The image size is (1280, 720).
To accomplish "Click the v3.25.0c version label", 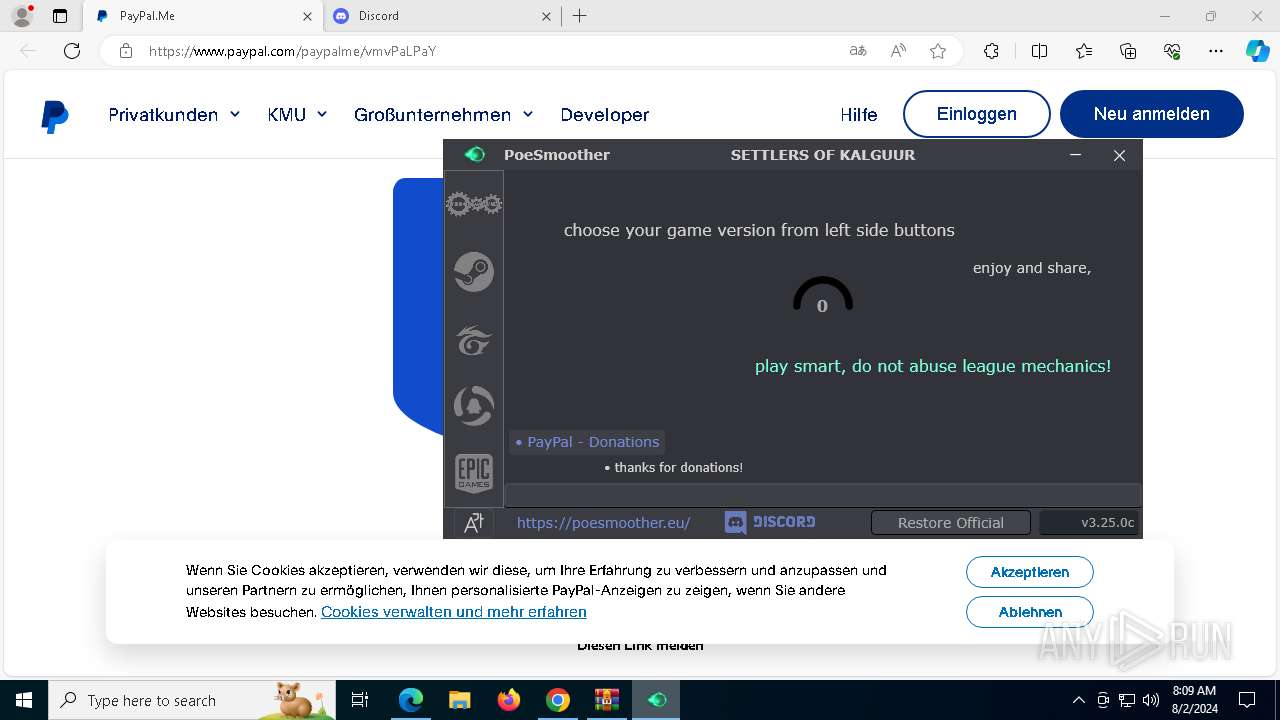I will pos(1089,522).
